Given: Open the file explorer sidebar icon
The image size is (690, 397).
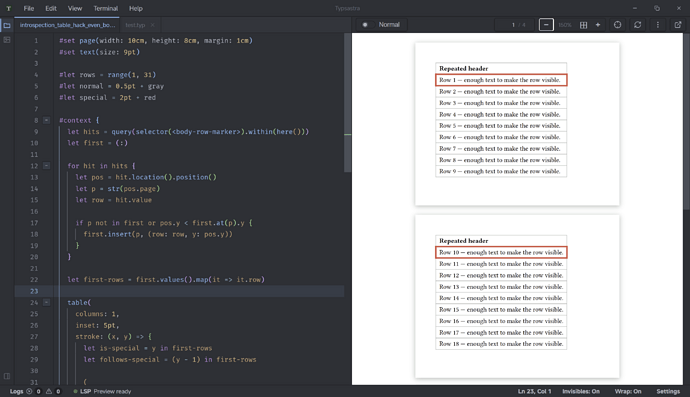Looking at the screenshot, I should click(x=7, y=25).
